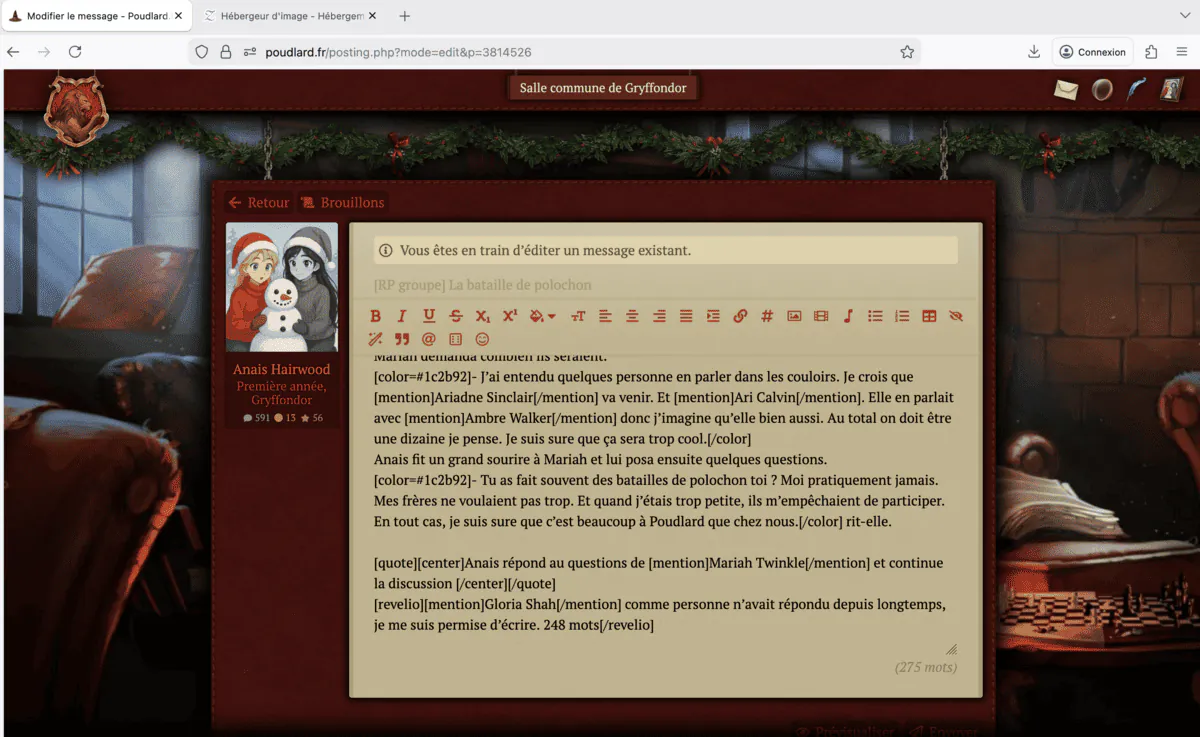The image size is (1200, 737).
Task: Apply subscript formatting
Action: (483, 316)
